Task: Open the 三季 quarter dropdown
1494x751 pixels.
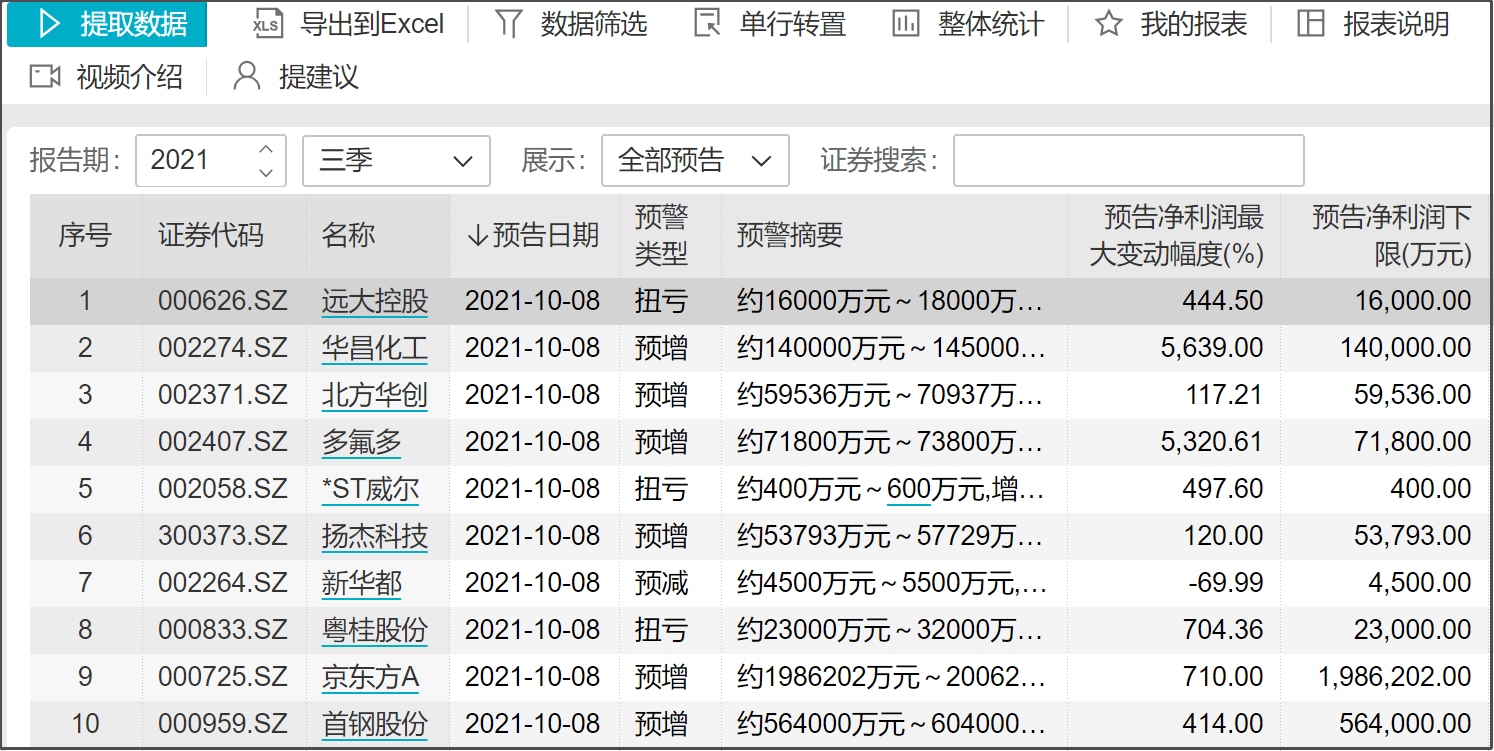Action: [x=397, y=160]
